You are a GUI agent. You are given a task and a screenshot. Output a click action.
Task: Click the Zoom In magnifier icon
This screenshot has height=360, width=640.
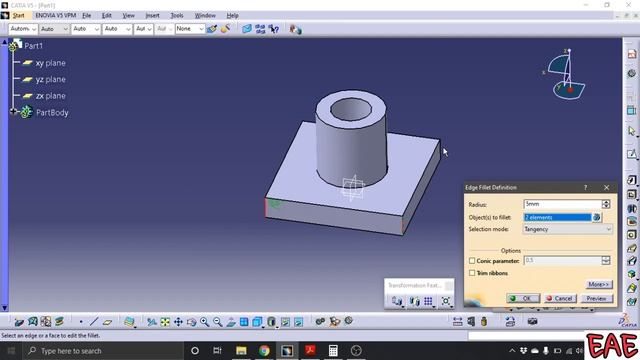[x=204, y=322]
